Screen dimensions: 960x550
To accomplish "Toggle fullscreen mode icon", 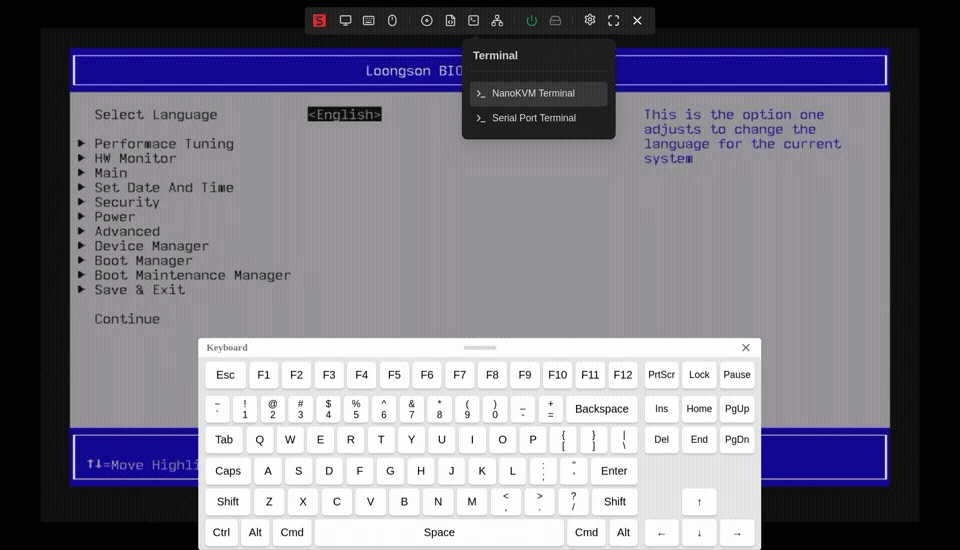I will coord(613,21).
